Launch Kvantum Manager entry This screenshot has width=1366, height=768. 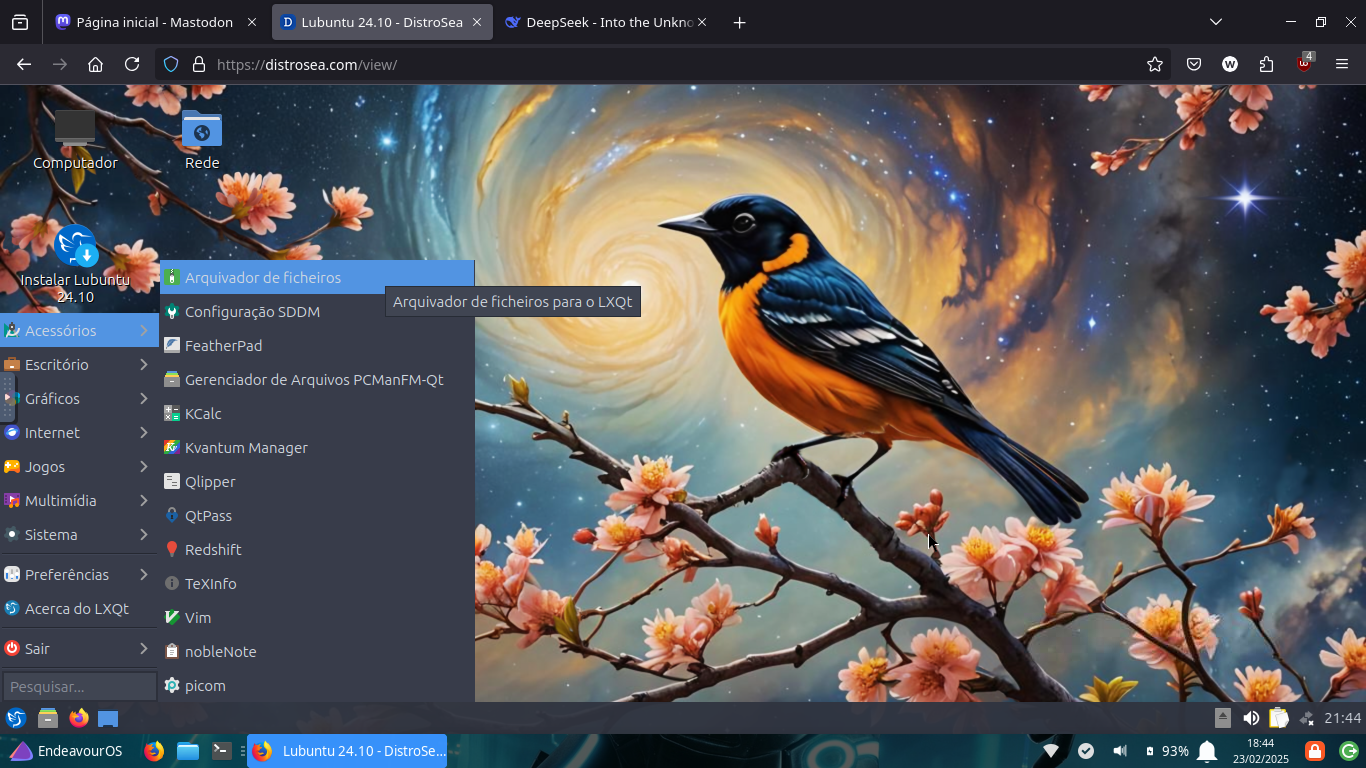click(x=317, y=448)
